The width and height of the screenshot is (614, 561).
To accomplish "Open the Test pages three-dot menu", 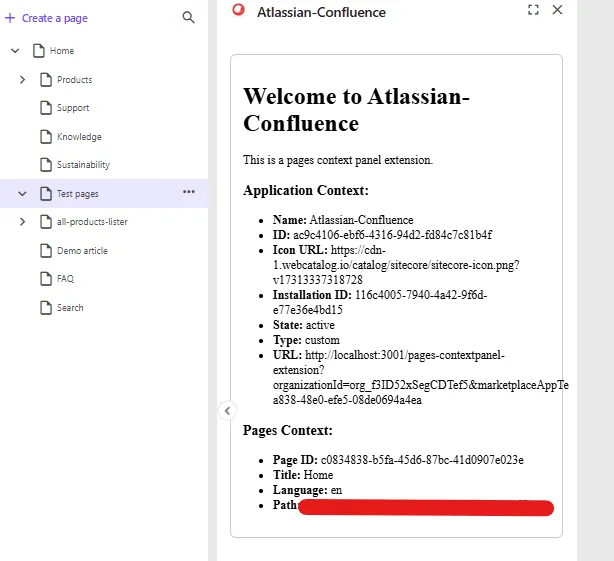I will click(x=189, y=193).
